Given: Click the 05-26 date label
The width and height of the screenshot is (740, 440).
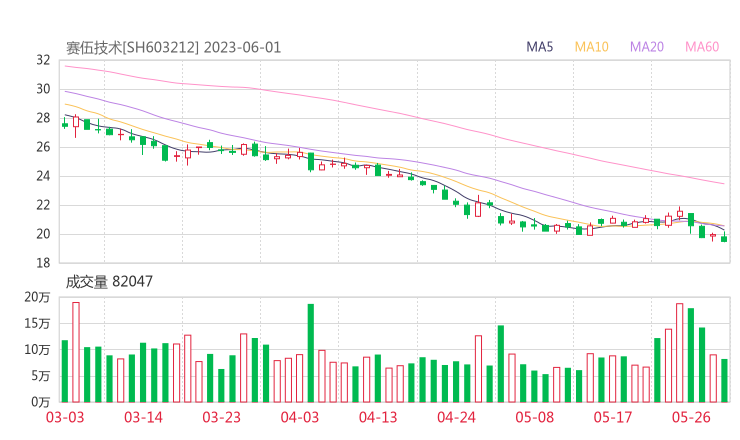Looking at the screenshot, I should pos(691,417).
